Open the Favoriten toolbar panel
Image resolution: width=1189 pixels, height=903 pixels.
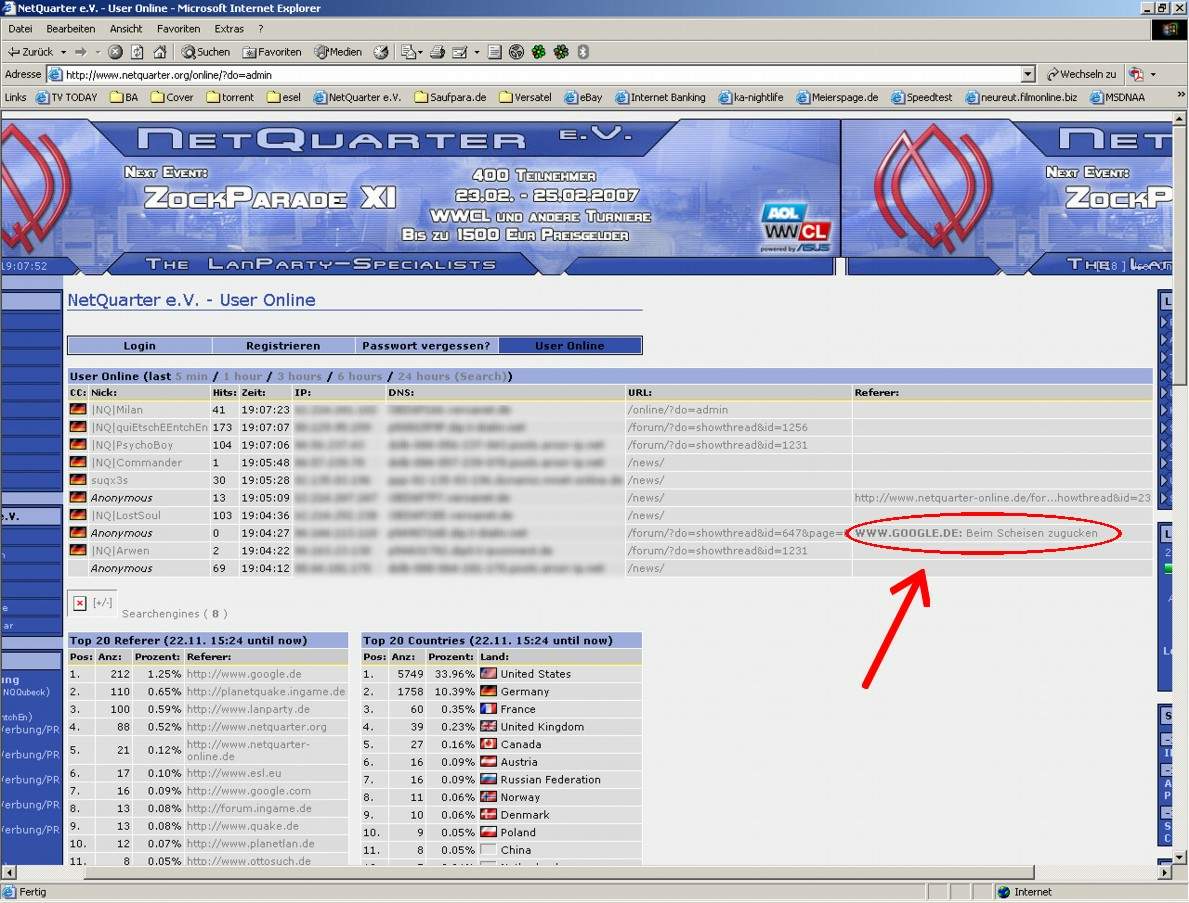[272, 52]
